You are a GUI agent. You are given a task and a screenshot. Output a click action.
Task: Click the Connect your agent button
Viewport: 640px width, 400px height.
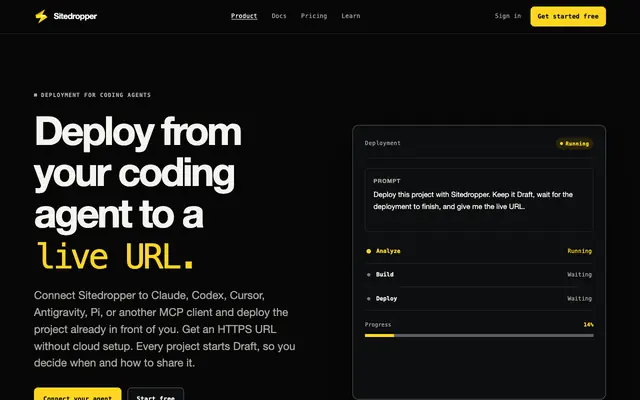coord(78,394)
